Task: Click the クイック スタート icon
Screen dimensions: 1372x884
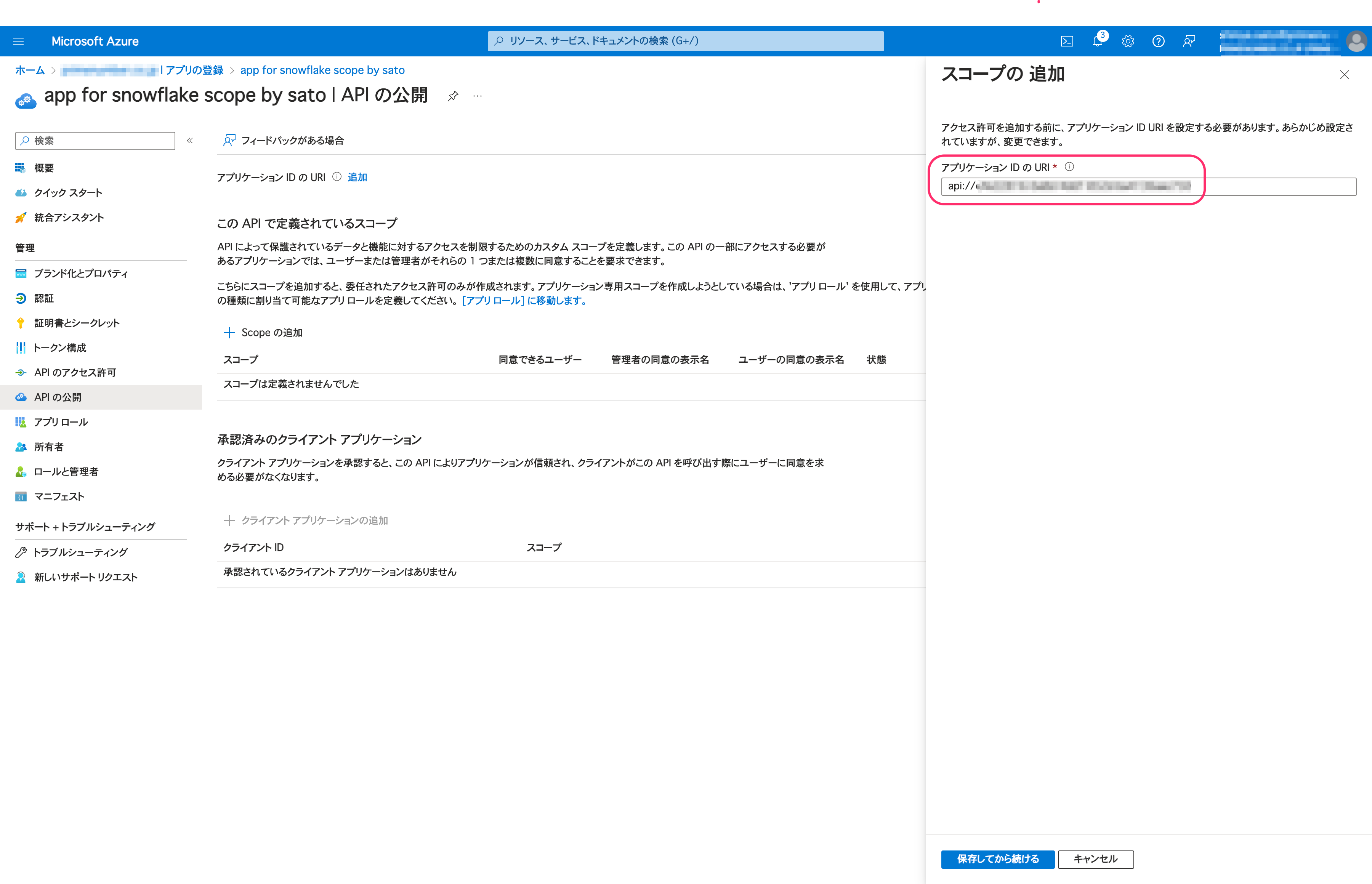Action: pyautogui.click(x=21, y=192)
